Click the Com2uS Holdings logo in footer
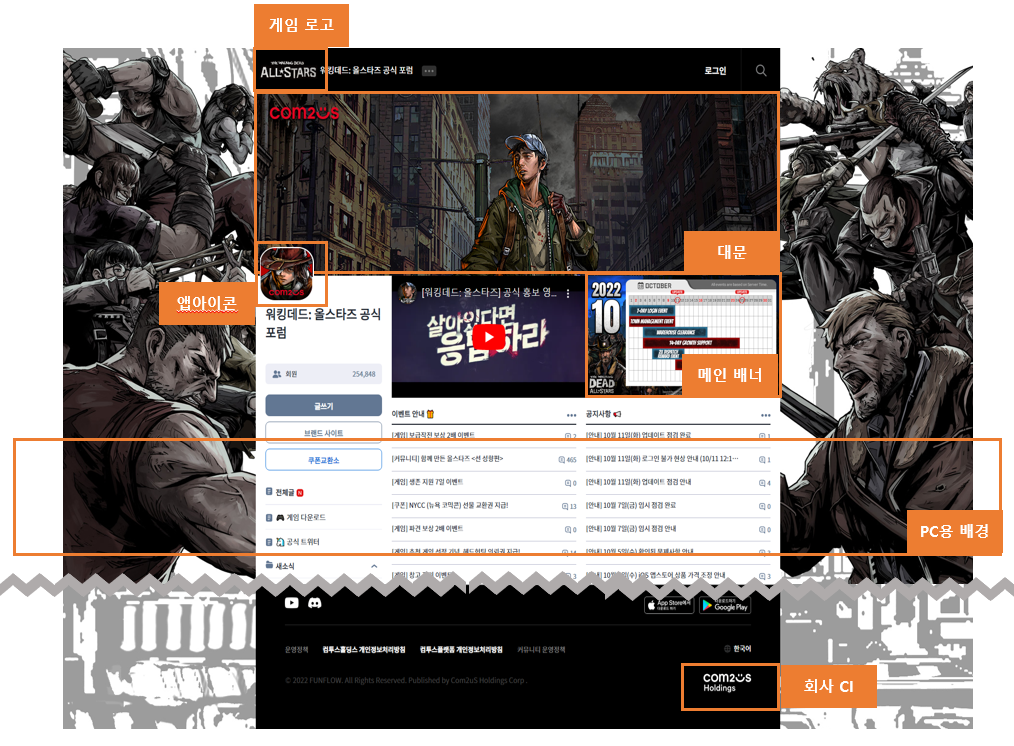This screenshot has width=1014, height=746. pos(727,682)
